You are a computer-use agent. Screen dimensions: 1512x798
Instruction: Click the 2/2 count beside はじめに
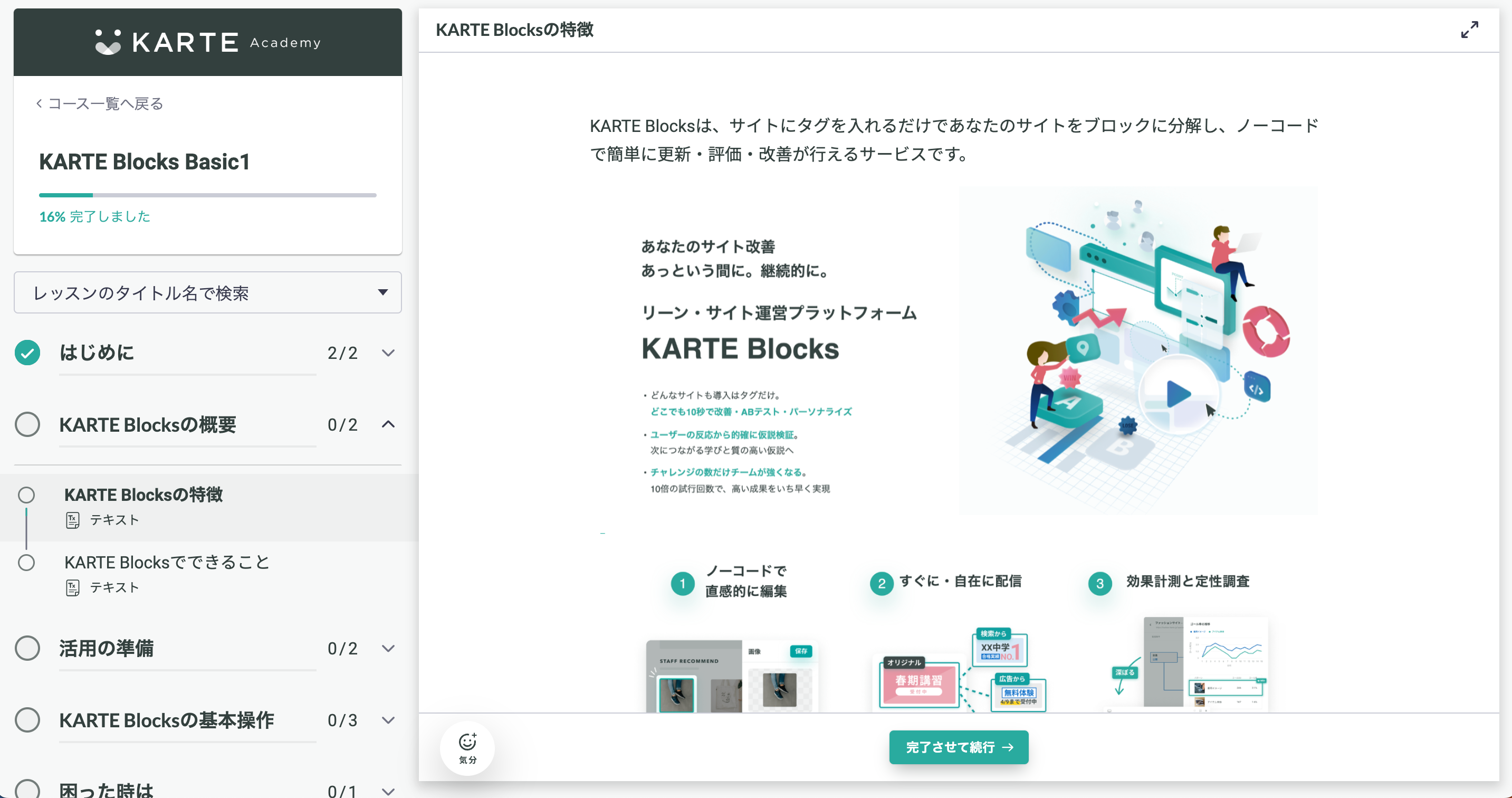tap(343, 353)
